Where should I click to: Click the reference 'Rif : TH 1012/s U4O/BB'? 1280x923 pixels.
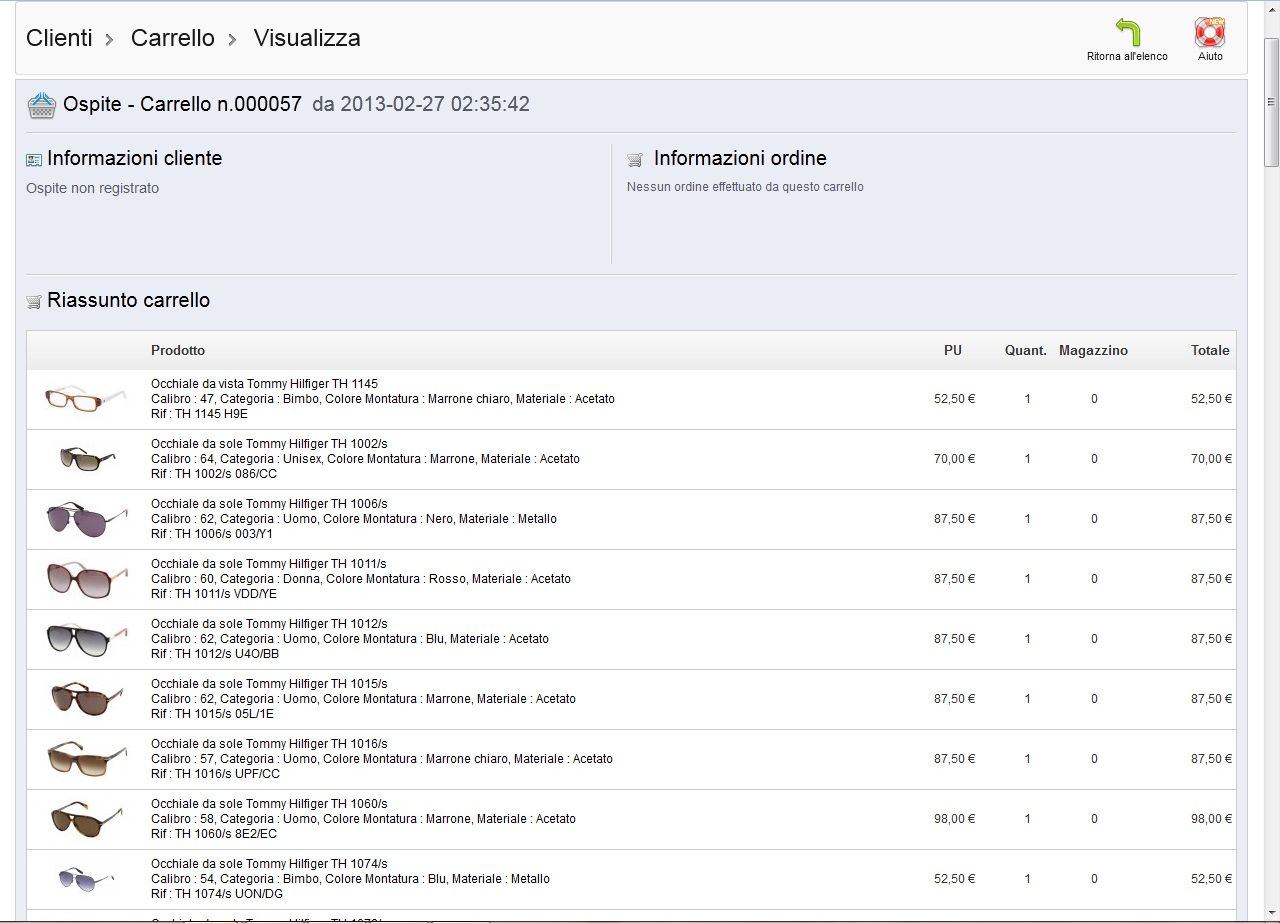pos(215,654)
